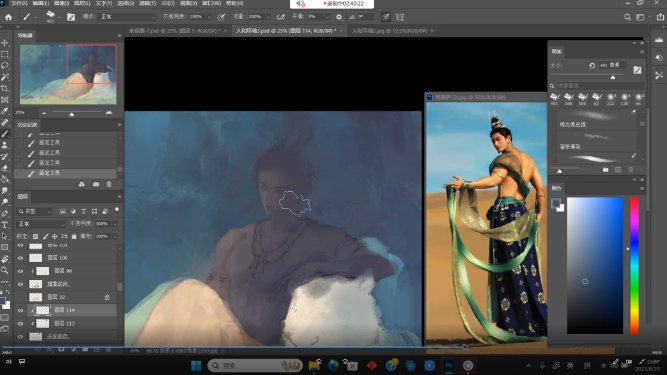Create new brush group folder icon
The image size is (667, 375).
(x=605, y=170)
